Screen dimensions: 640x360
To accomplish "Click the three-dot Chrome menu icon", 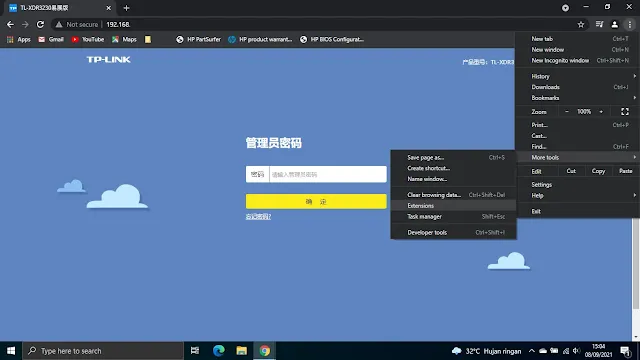I will point(630,24).
